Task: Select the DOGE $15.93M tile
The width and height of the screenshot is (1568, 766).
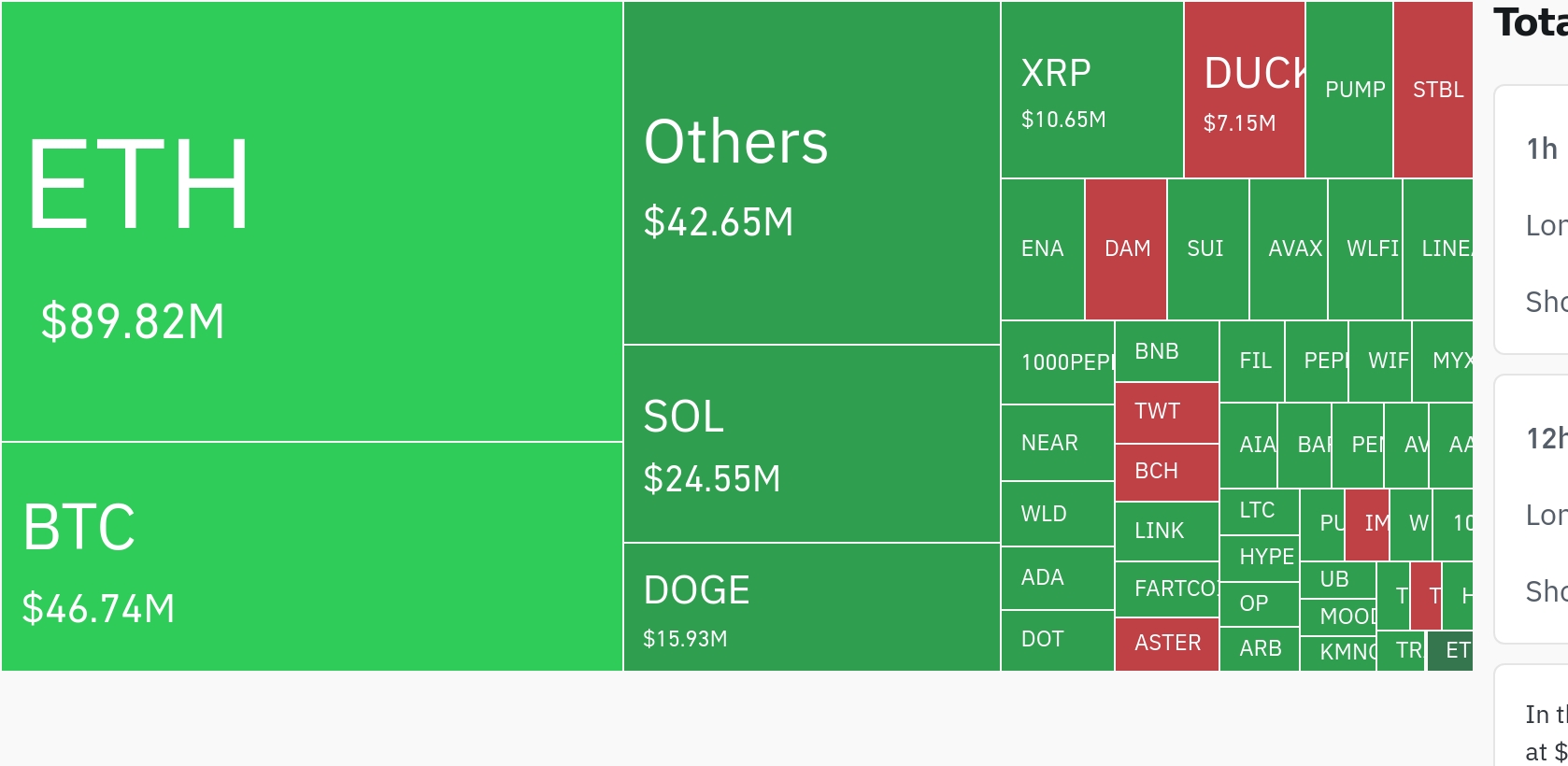Action: [x=811, y=607]
